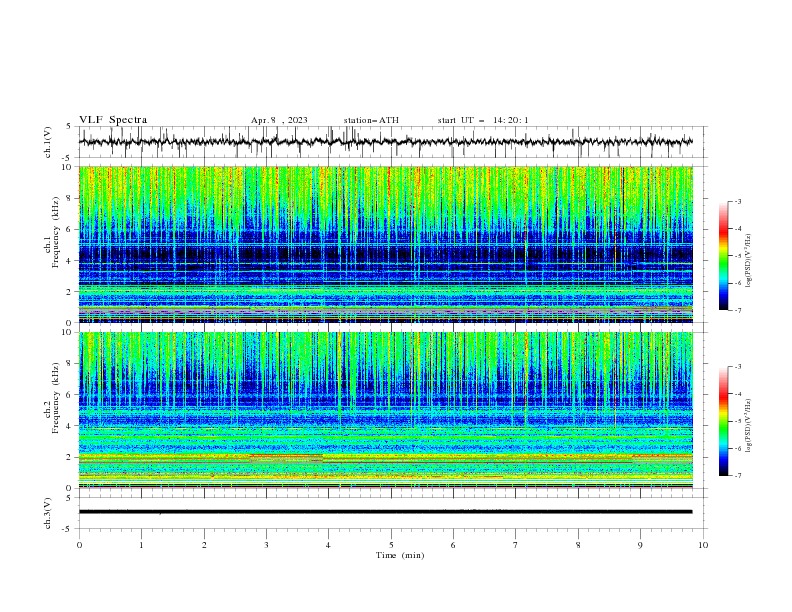Viewport: 792px width, 612px height.
Task: Click the time axis tick label "9"
Action: tap(640, 545)
